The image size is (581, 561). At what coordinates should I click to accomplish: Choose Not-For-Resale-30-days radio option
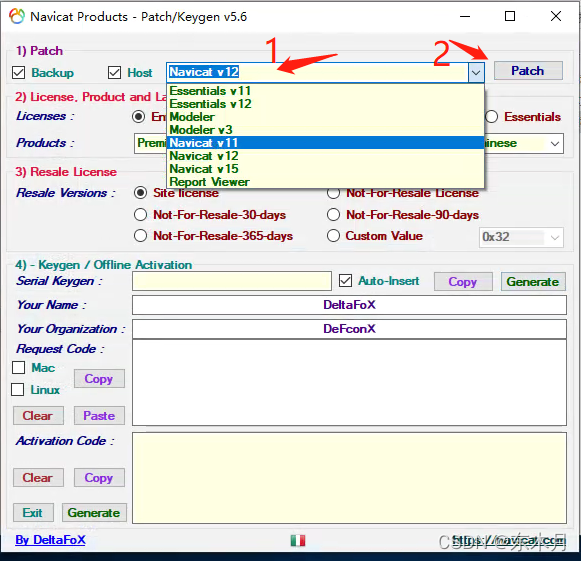pyautogui.click(x=140, y=215)
